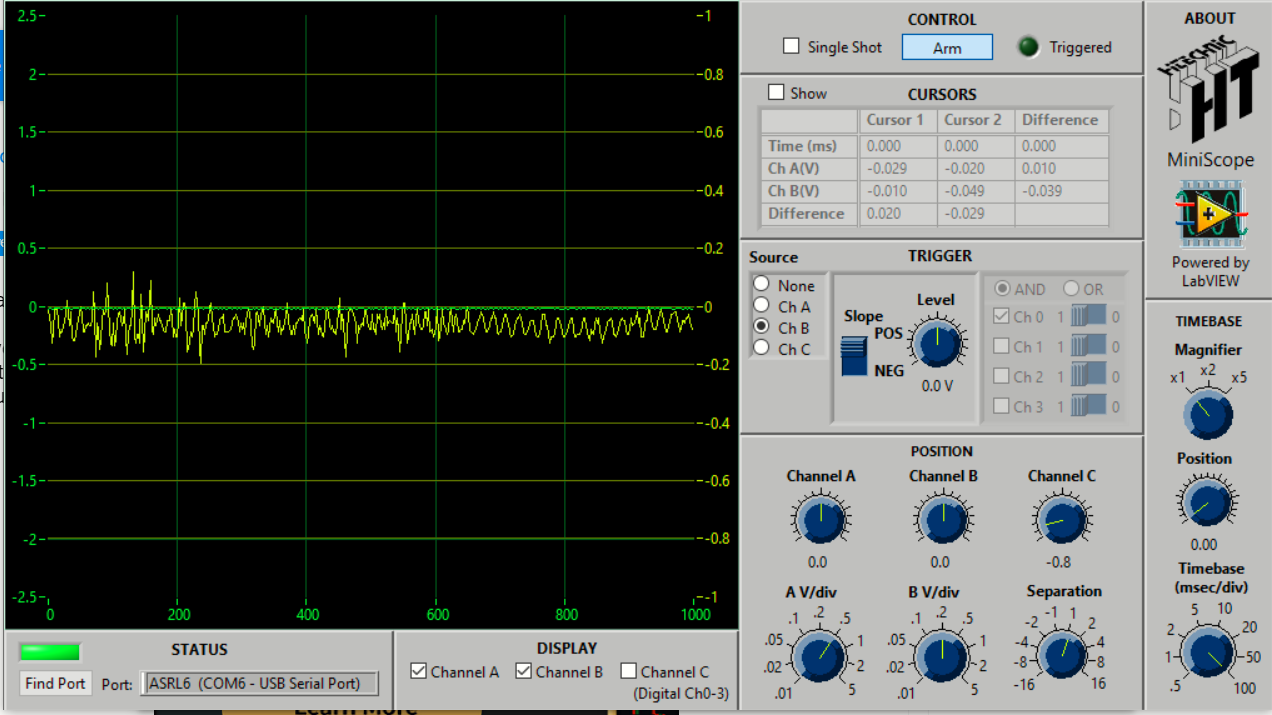Adjust the trigger Level knob
The height and width of the screenshot is (715, 1272).
point(937,343)
